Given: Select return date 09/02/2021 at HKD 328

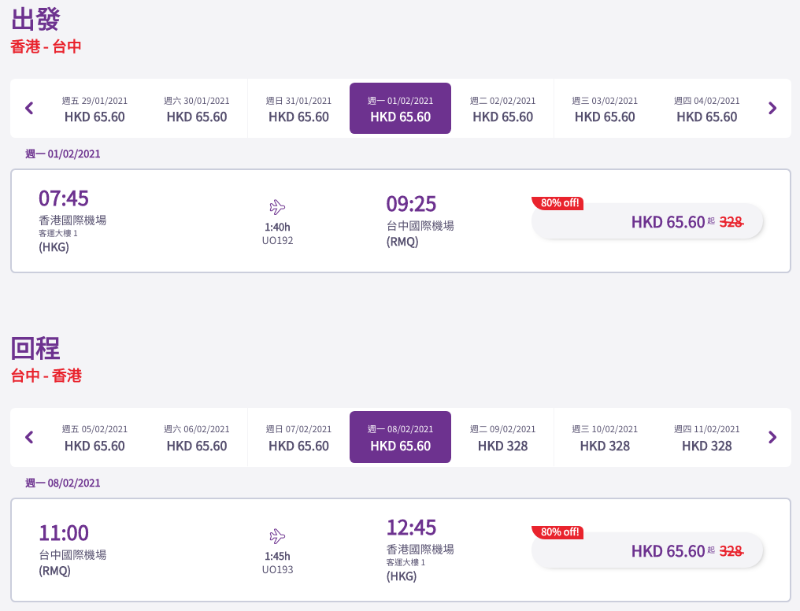Looking at the screenshot, I should (x=503, y=438).
